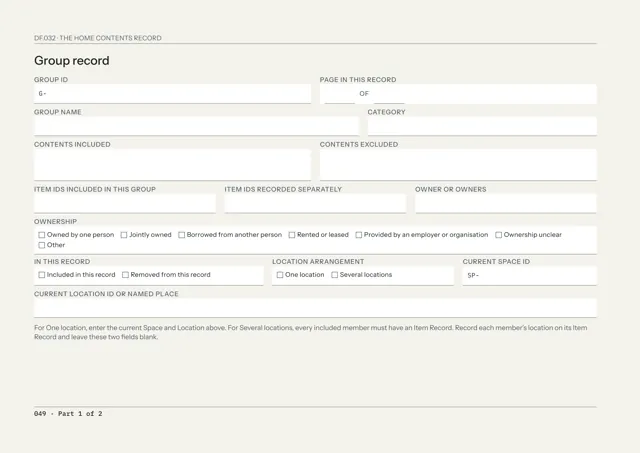Viewport: 640px width, 453px height.
Task: Select the 'One location' checkbox
Action: (280, 275)
